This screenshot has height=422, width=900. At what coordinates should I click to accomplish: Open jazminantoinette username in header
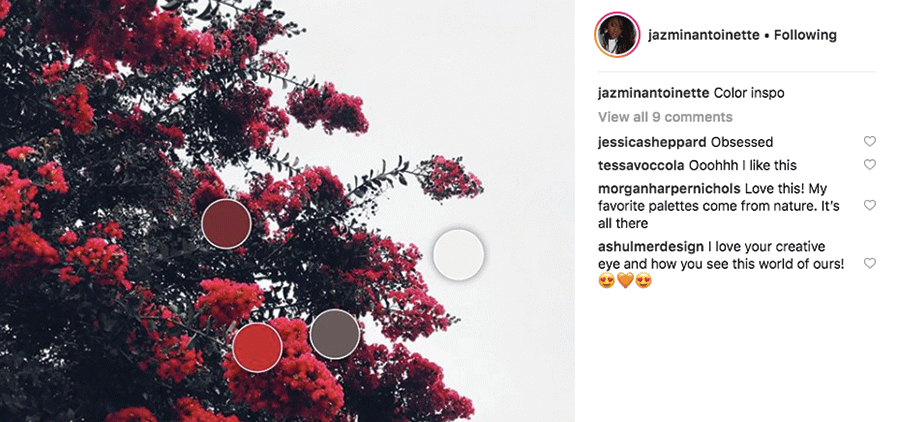[x=704, y=35]
